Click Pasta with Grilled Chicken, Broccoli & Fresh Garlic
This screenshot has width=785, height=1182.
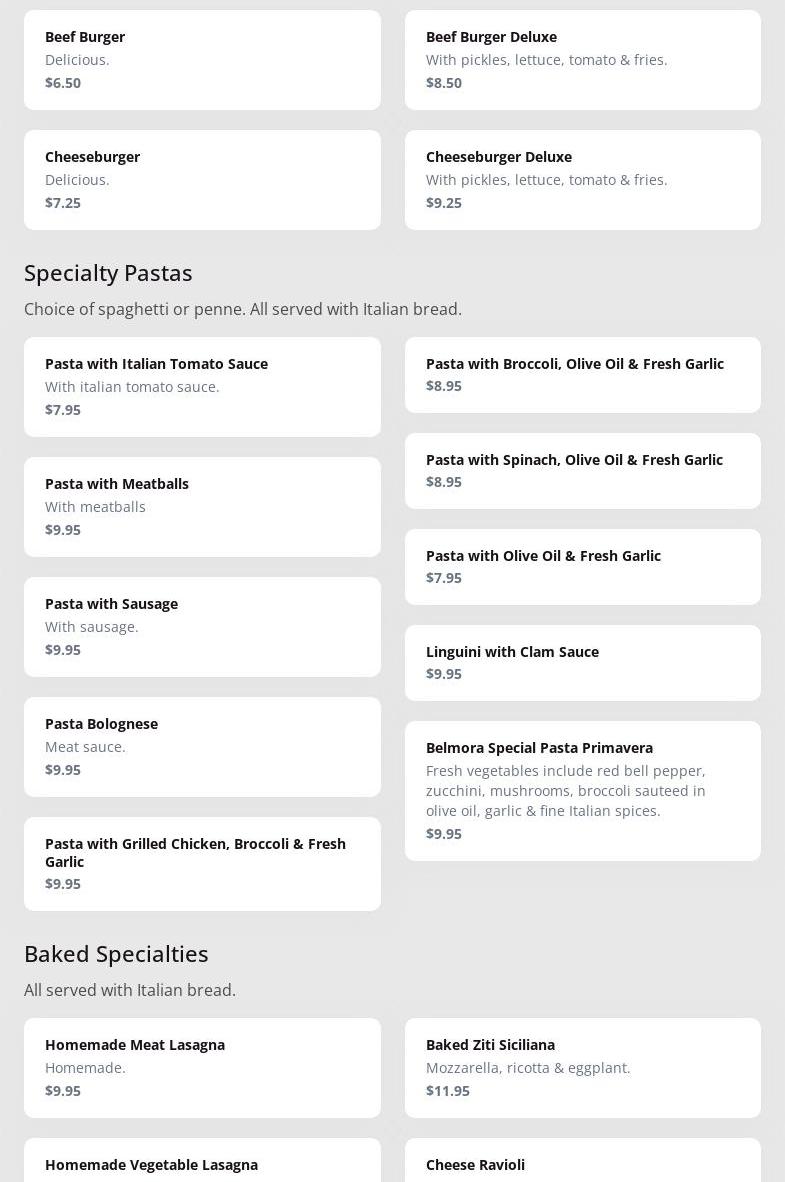(202, 864)
